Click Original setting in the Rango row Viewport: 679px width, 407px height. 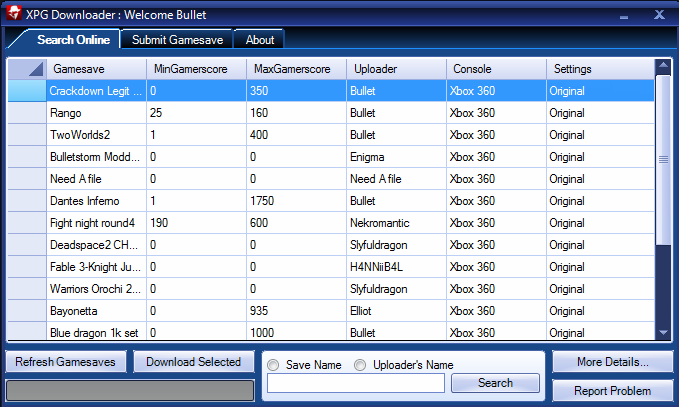(601, 113)
